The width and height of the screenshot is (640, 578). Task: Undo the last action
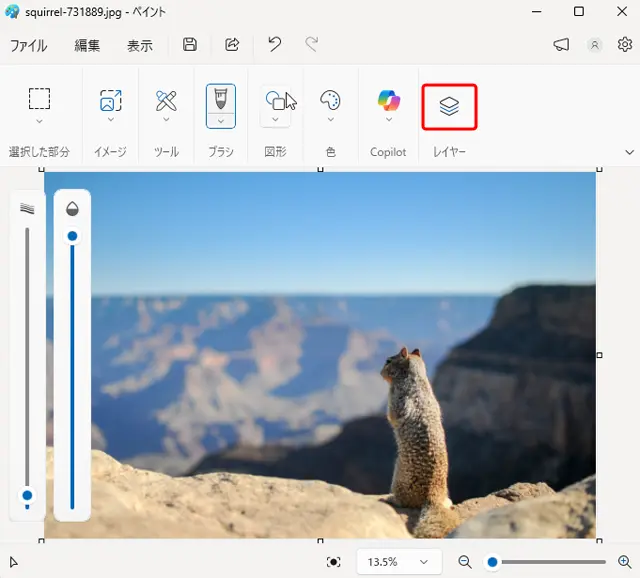point(274,45)
